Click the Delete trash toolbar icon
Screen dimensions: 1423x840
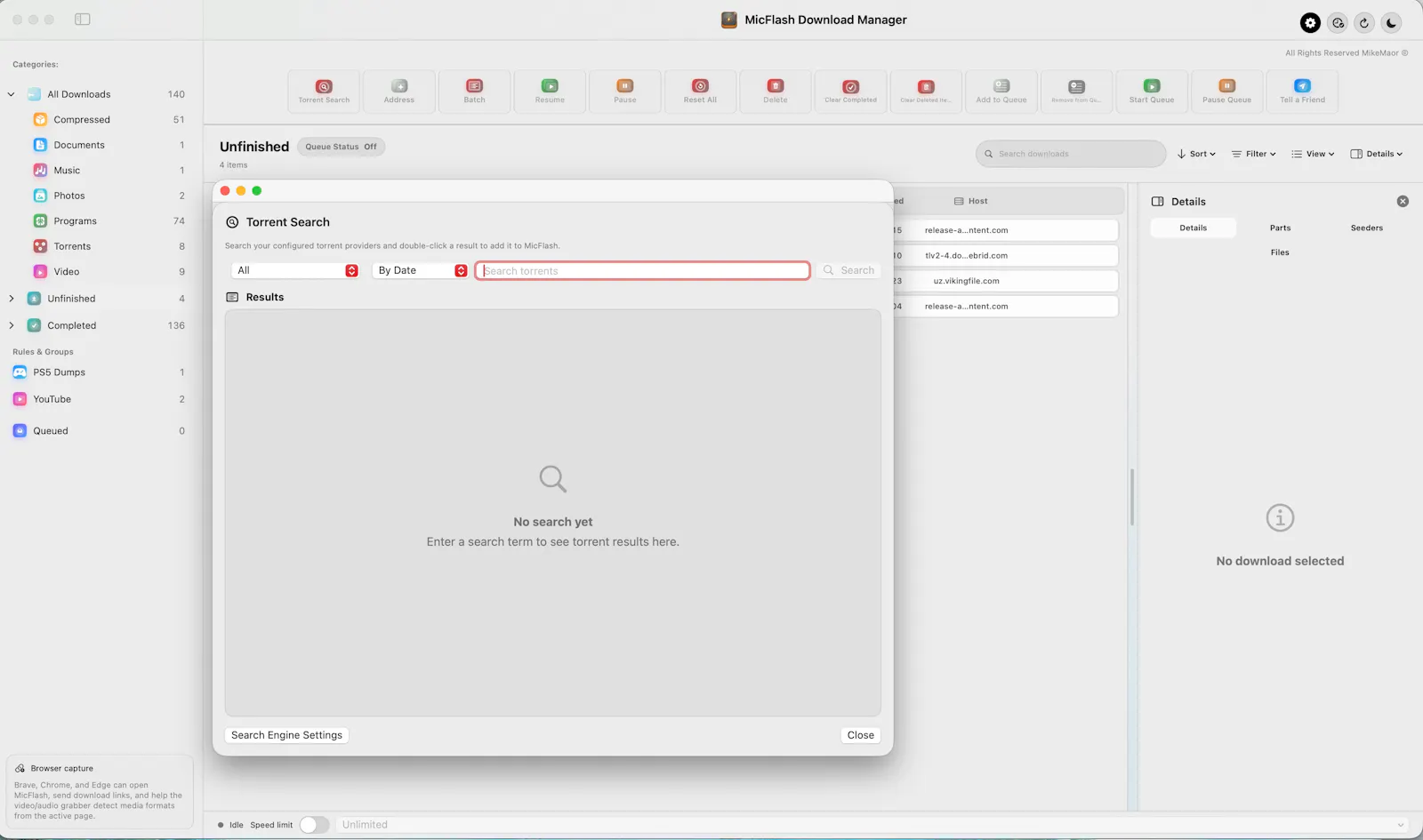776,92
